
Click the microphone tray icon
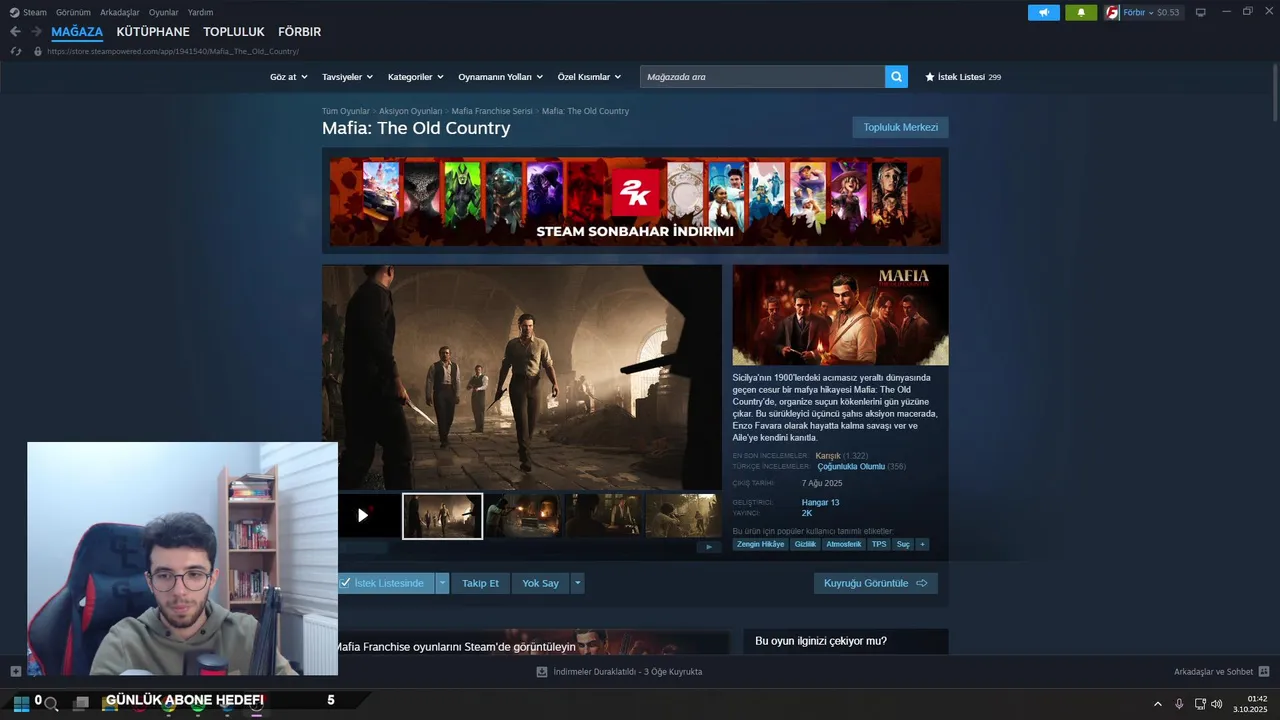(x=1179, y=704)
